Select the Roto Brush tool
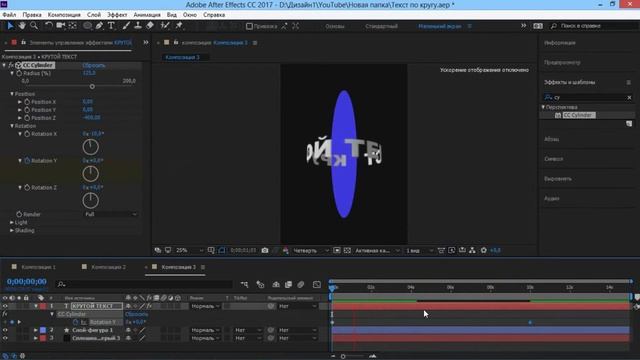Viewport: 640px width, 360px height. pyautogui.click(x=165, y=26)
